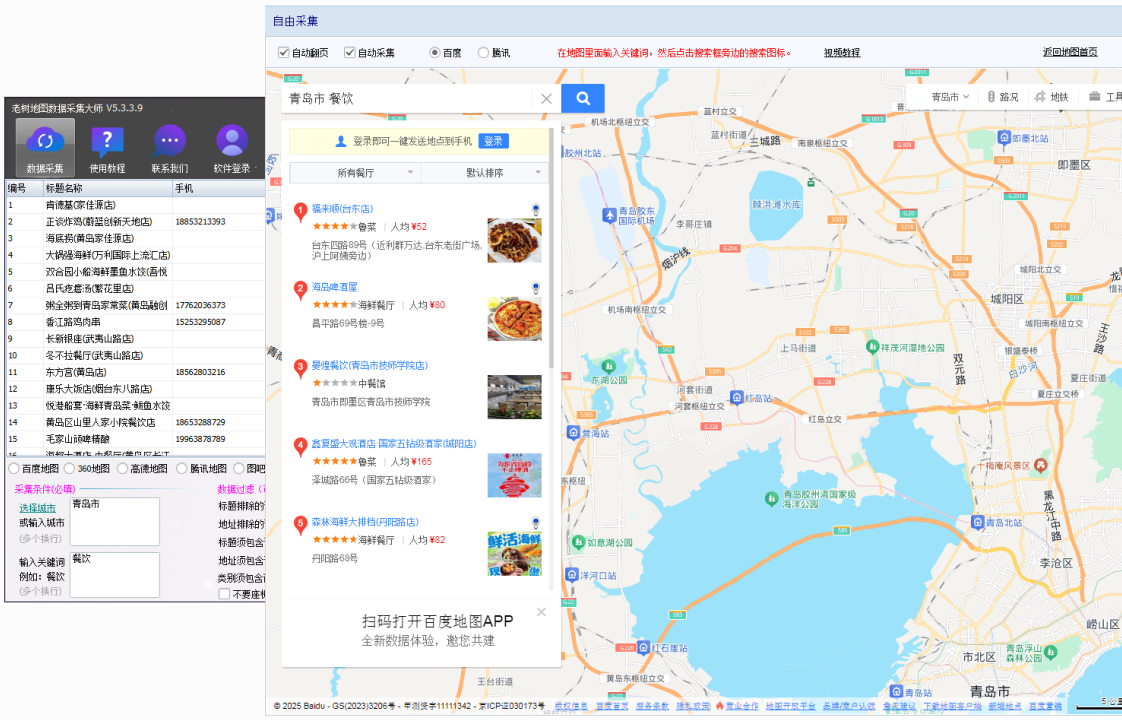This screenshot has width=1122, height=720.
Task: Select row 东方宫(黄岛店)
Action: coord(135,372)
